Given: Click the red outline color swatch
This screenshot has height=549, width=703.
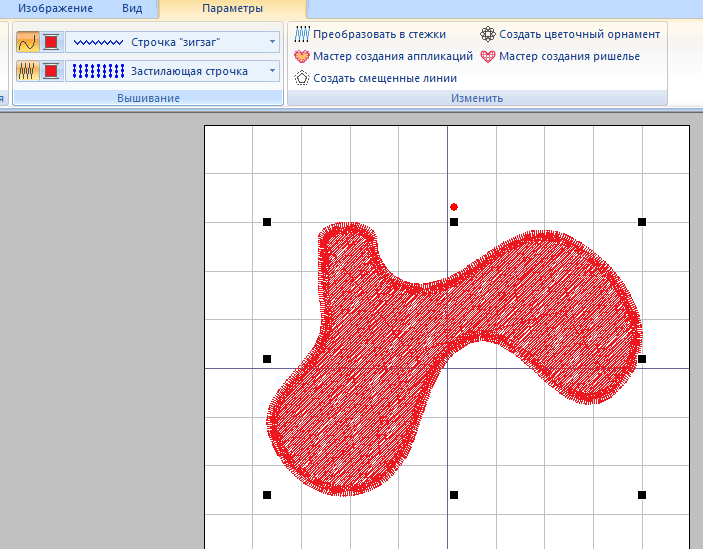Looking at the screenshot, I should click(51, 43).
